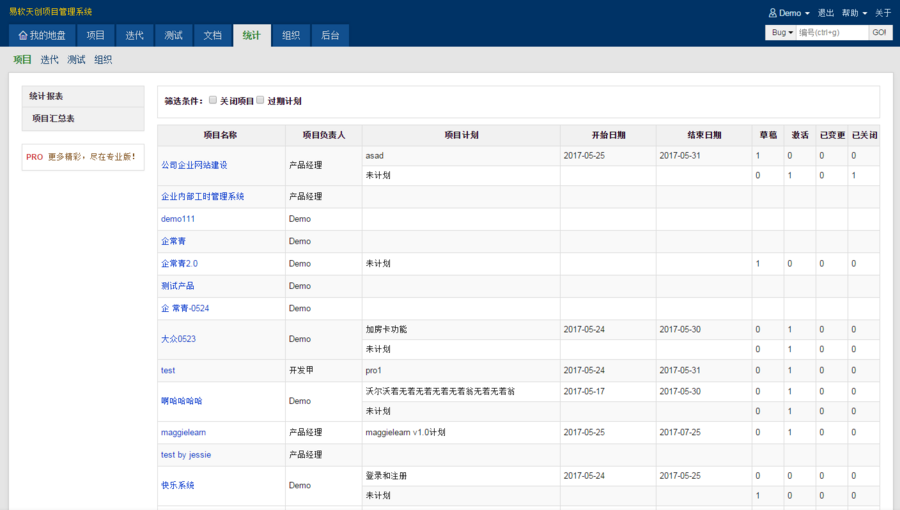The height and width of the screenshot is (510, 900).
Task: Click the 退出 logout link
Action: [826, 13]
